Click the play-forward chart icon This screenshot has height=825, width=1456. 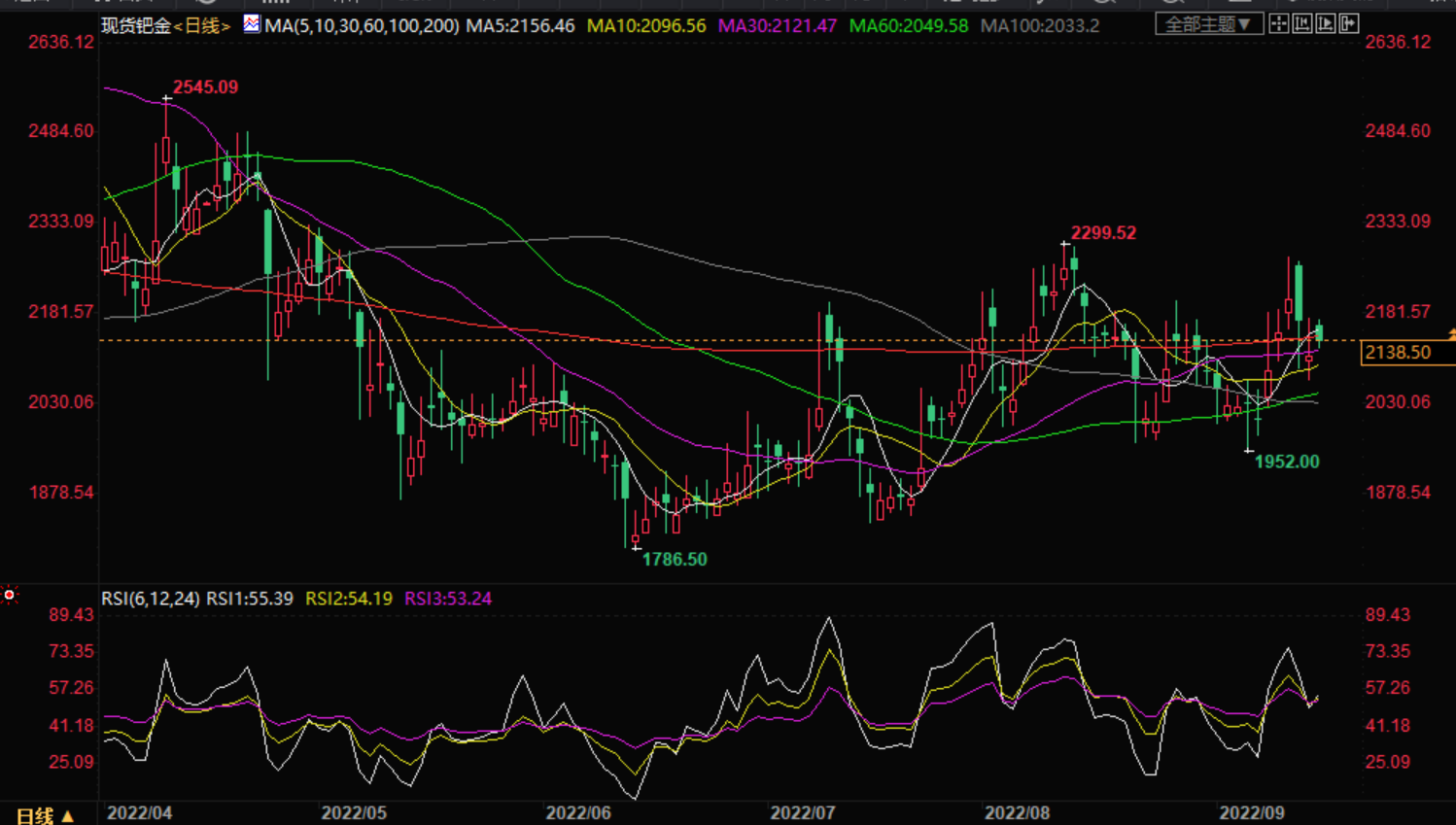click(1326, 23)
